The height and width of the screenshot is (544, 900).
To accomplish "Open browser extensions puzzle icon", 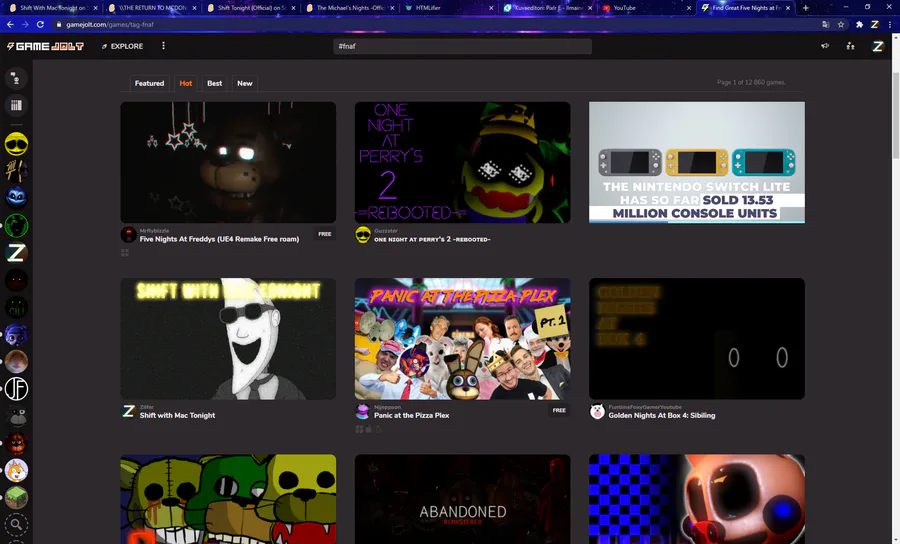I will pos(859,24).
